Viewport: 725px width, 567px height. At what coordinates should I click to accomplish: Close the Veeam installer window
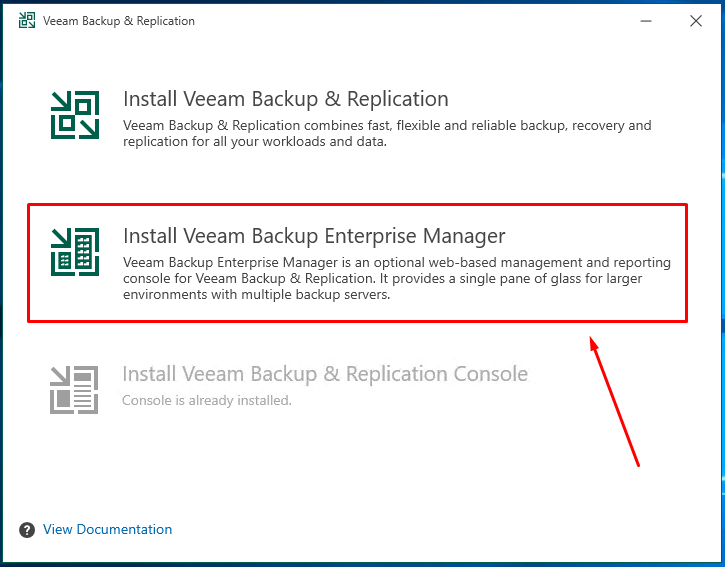(x=696, y=21)
